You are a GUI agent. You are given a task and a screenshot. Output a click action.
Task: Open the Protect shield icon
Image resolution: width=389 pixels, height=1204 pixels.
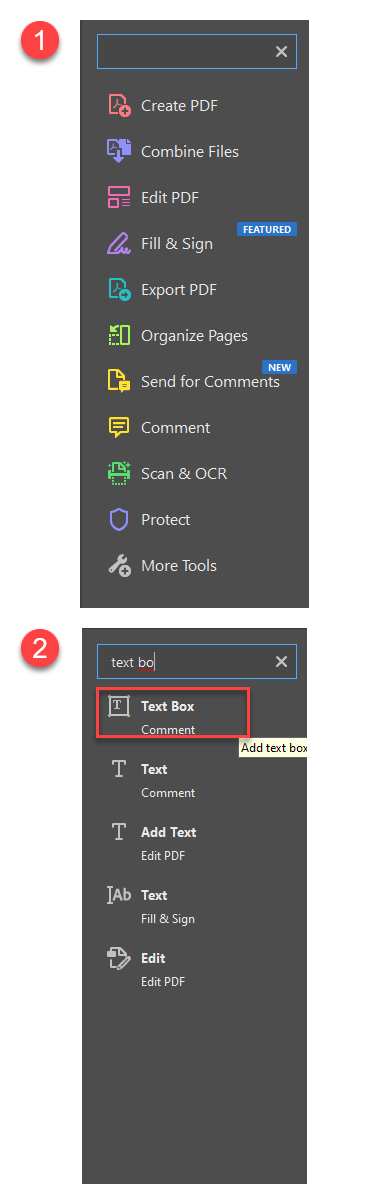[x=119, y=520]
